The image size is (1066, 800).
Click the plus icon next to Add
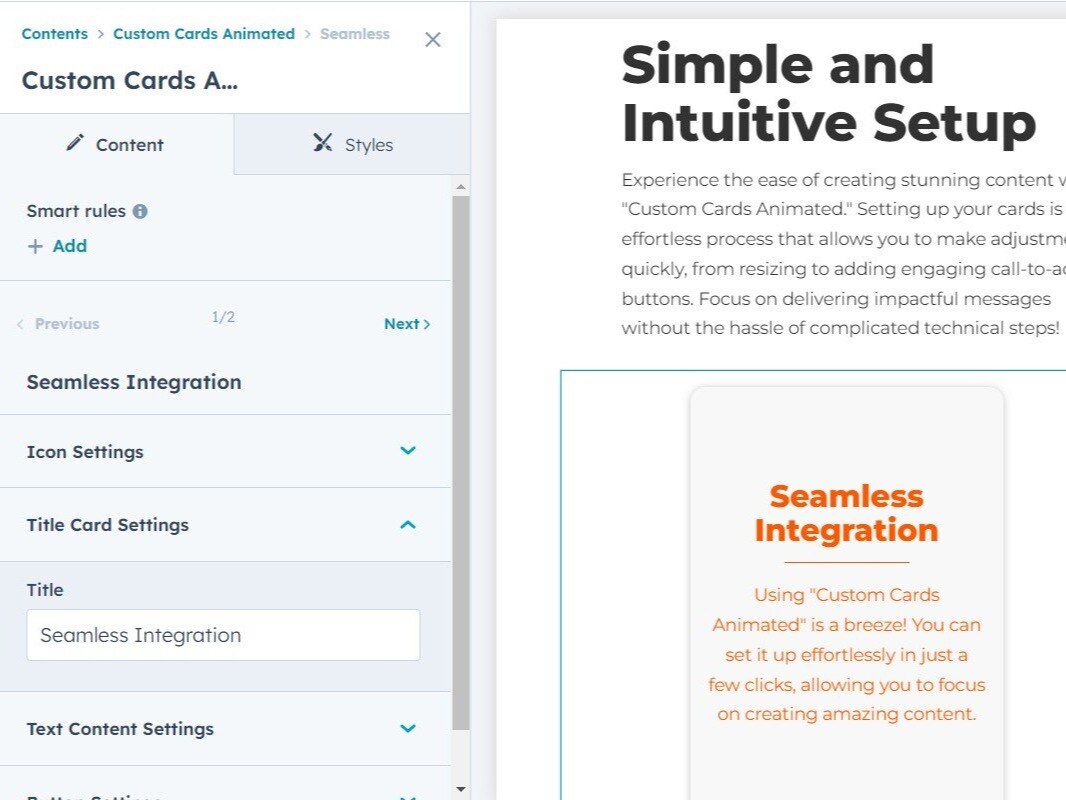pos(36,246)
